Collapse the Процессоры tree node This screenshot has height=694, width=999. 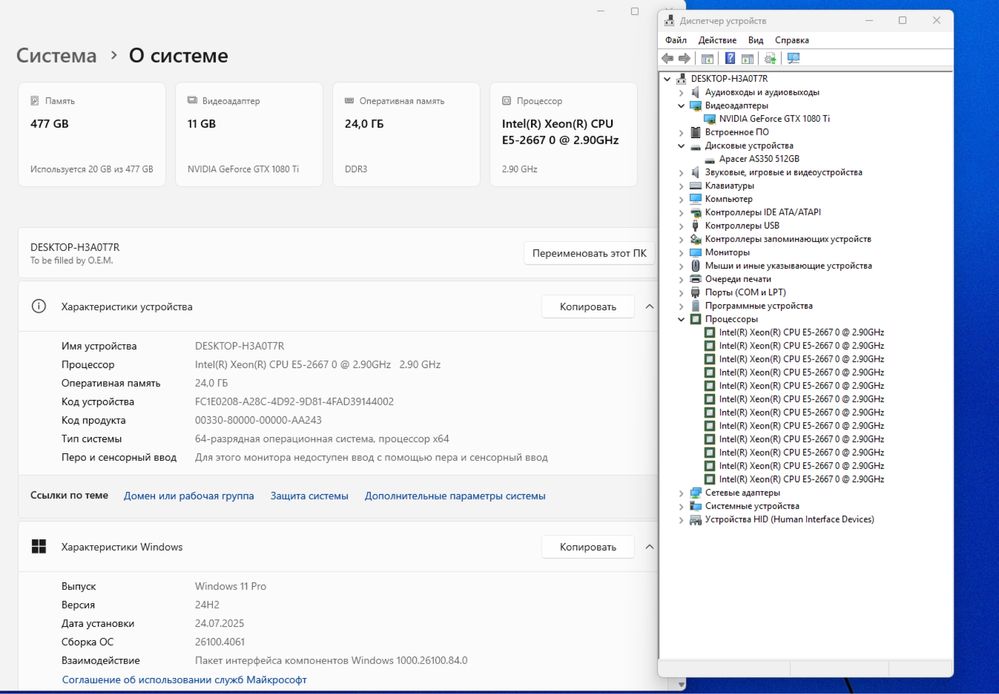[681, 319]
